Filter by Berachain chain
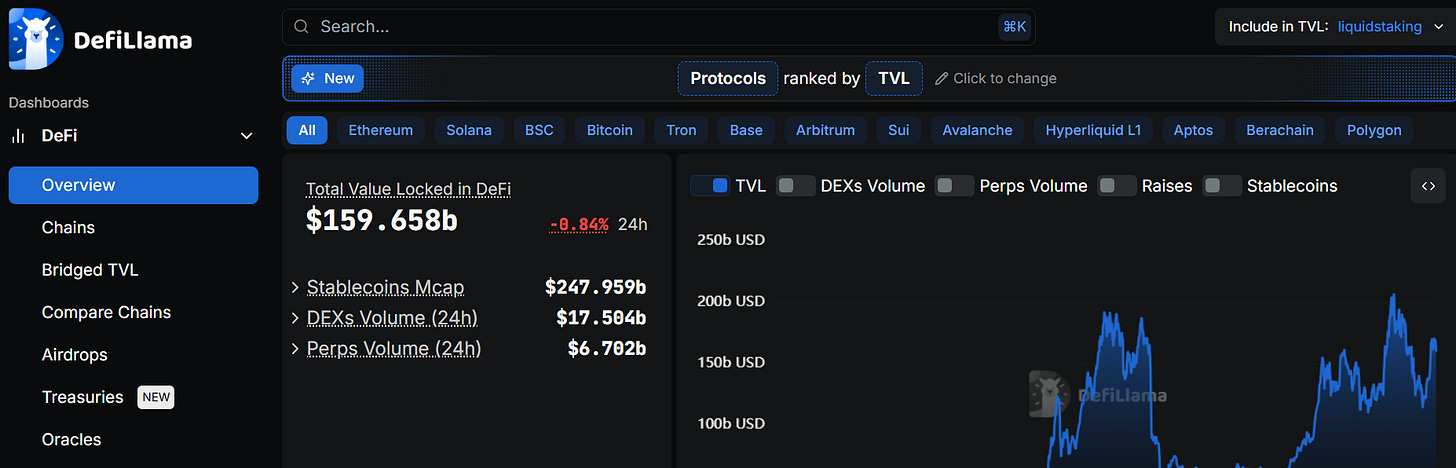Image resolution: width=1456 pixels, height=468 pixels. 1280,130
